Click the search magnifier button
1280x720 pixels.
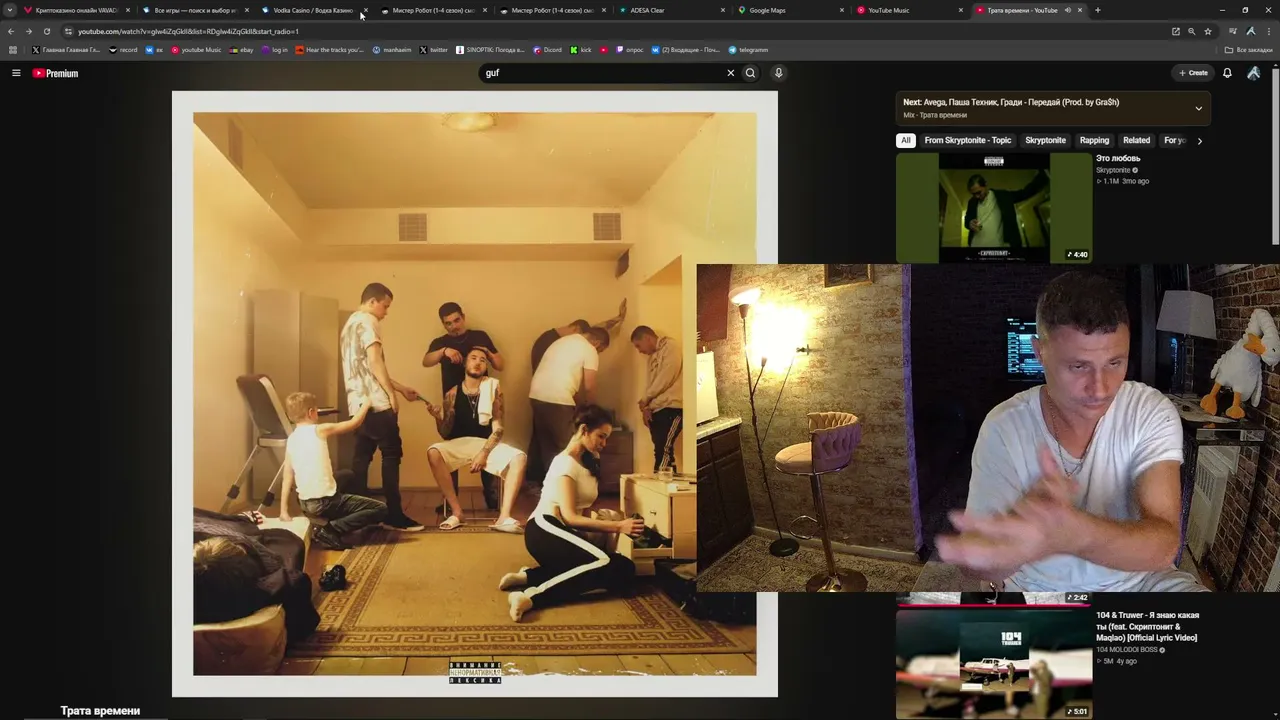click(750, 73)
